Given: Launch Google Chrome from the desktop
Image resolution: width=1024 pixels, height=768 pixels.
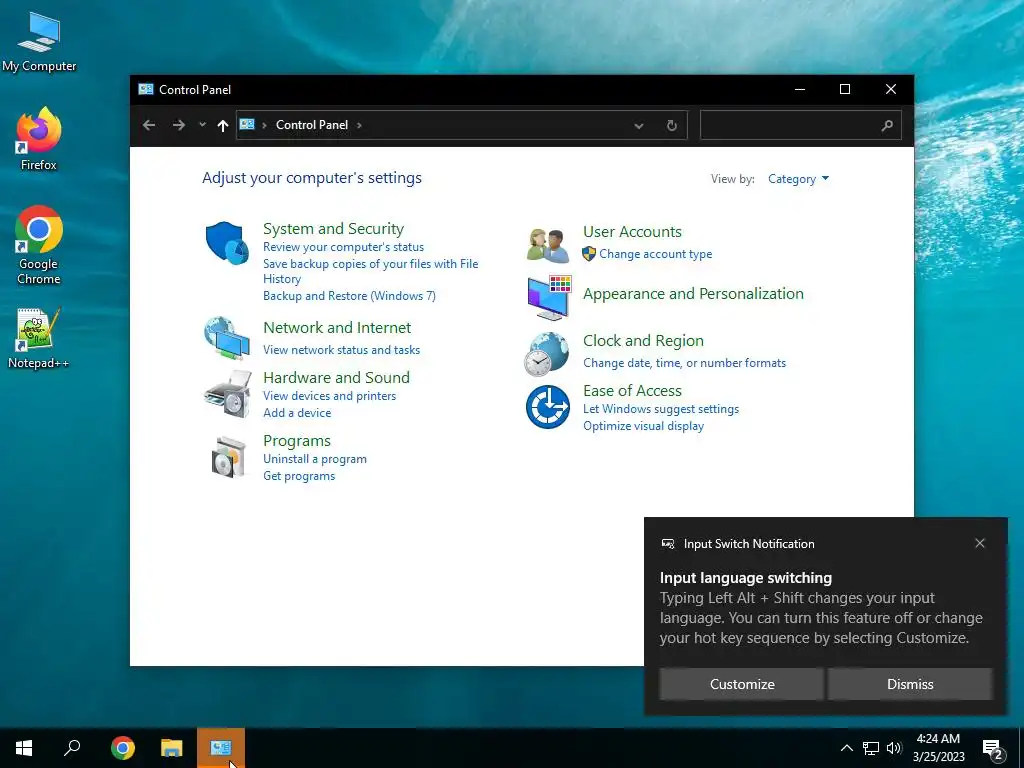Looking at the screenshot, I should pyautogui.click(x=39, y=245).
